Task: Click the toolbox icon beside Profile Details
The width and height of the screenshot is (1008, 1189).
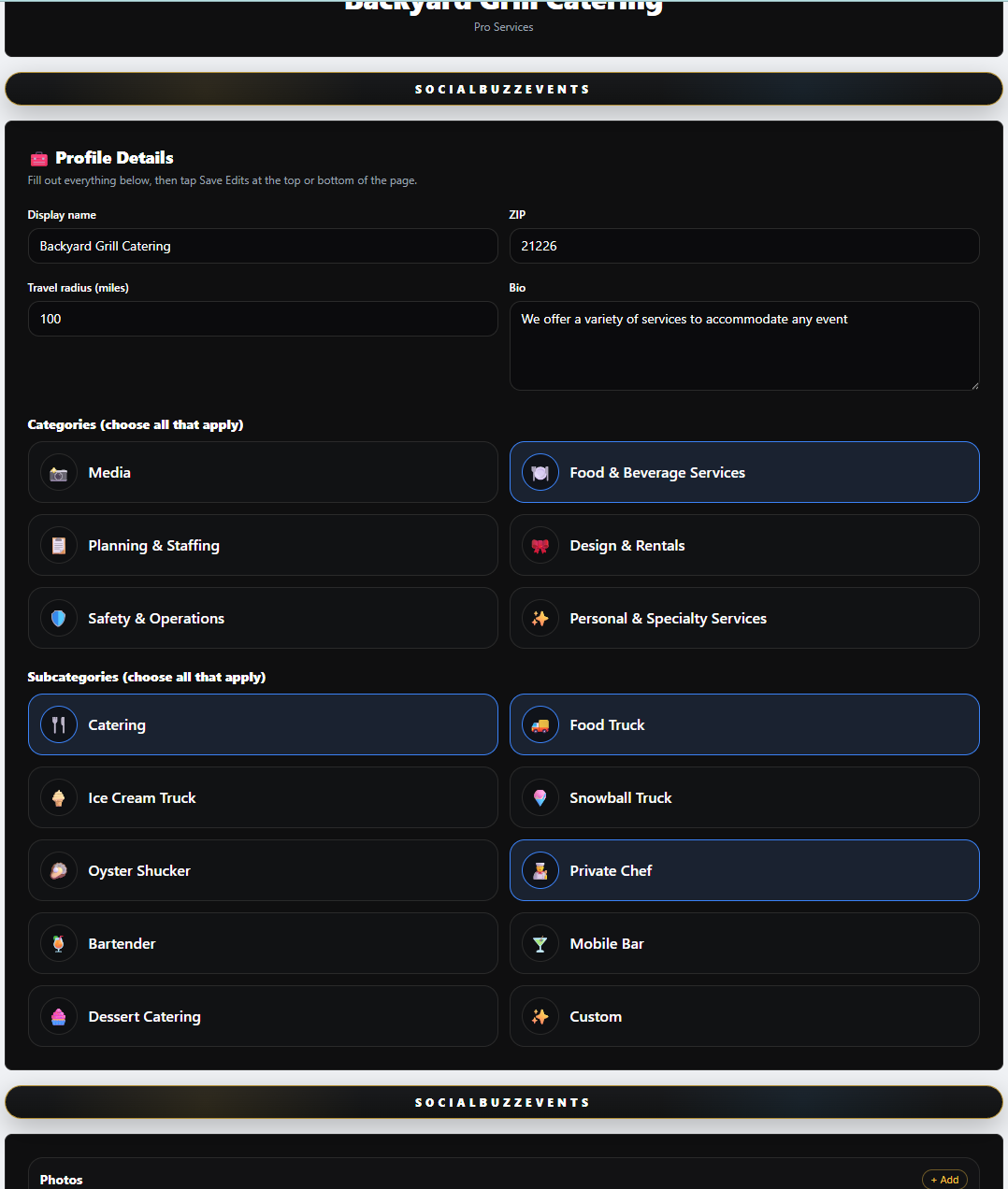Action: point(38,158)
